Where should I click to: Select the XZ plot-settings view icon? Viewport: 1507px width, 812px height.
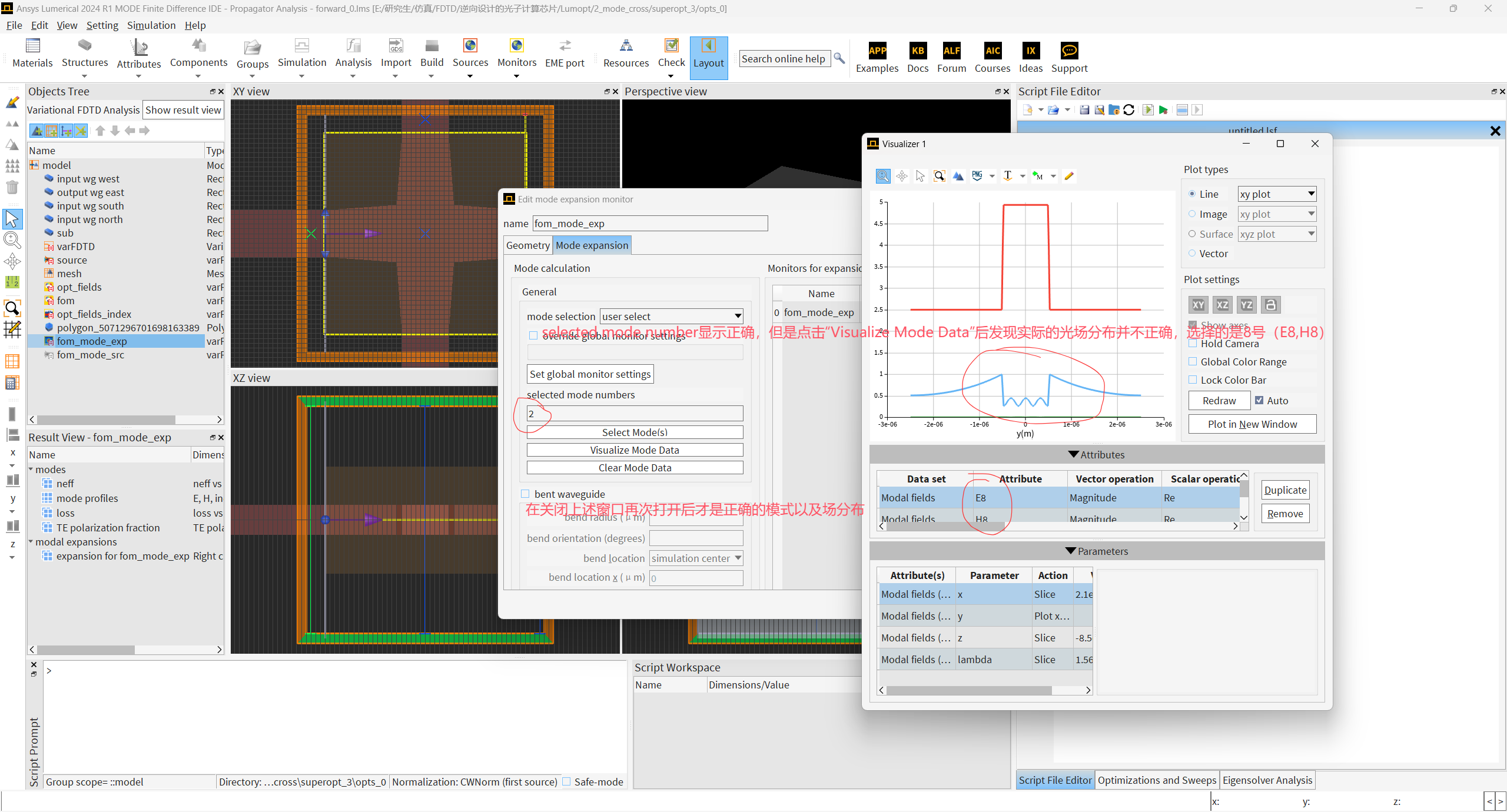pyautogui.click(x=1223, y=305)
